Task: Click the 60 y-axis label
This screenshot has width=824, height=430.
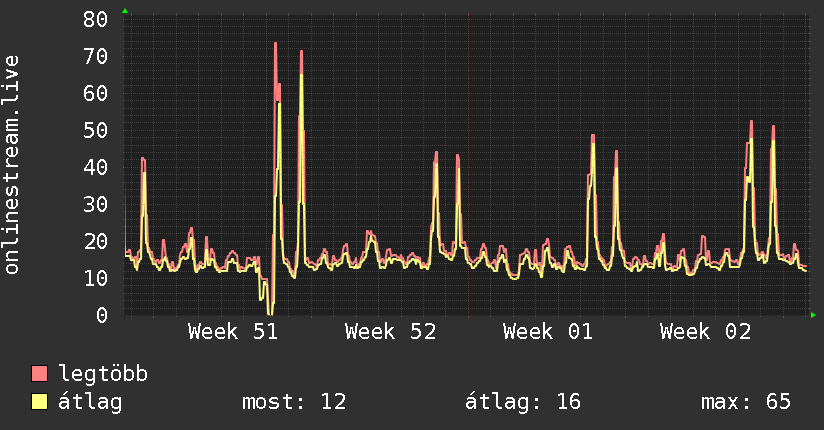Action: pos(95,94)
